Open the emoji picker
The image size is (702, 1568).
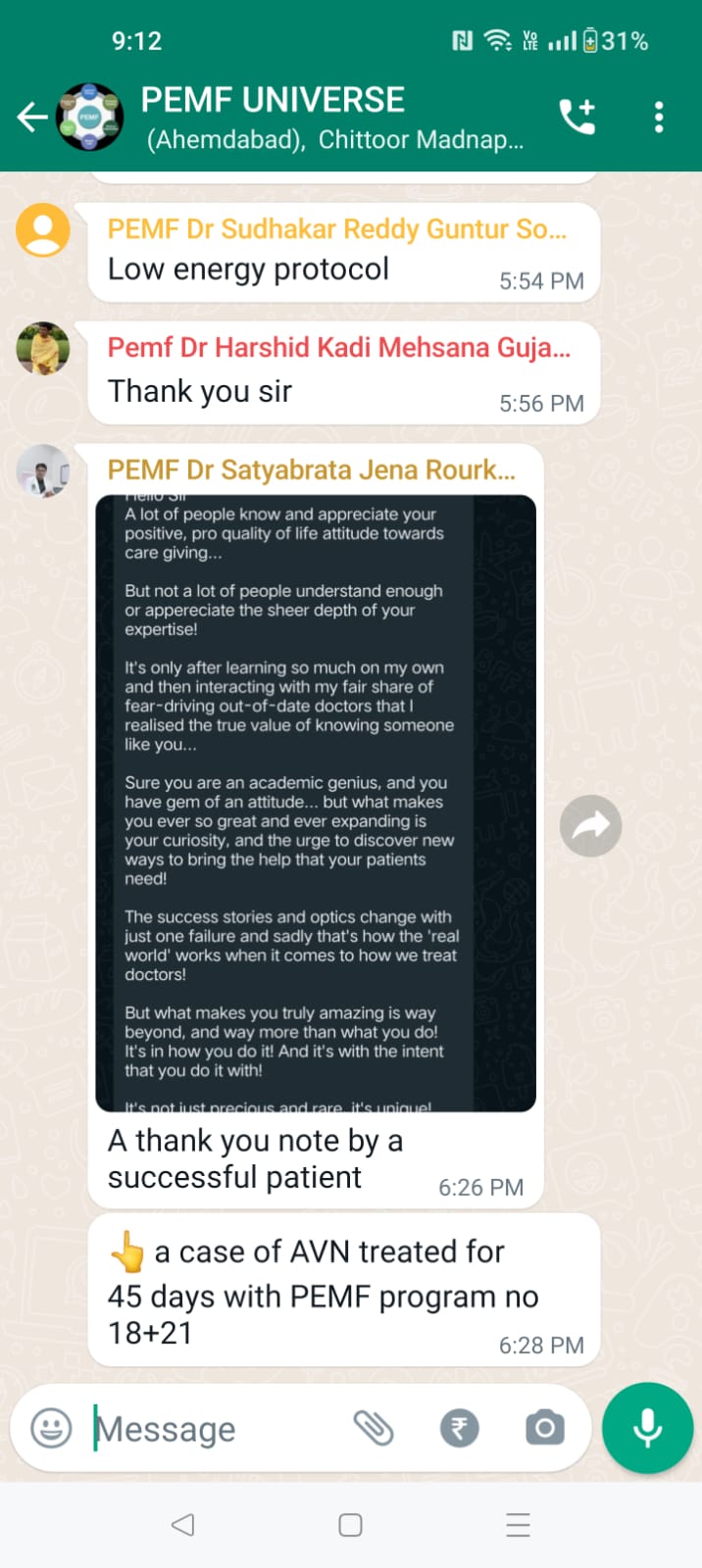click(x=51, y=1428)
